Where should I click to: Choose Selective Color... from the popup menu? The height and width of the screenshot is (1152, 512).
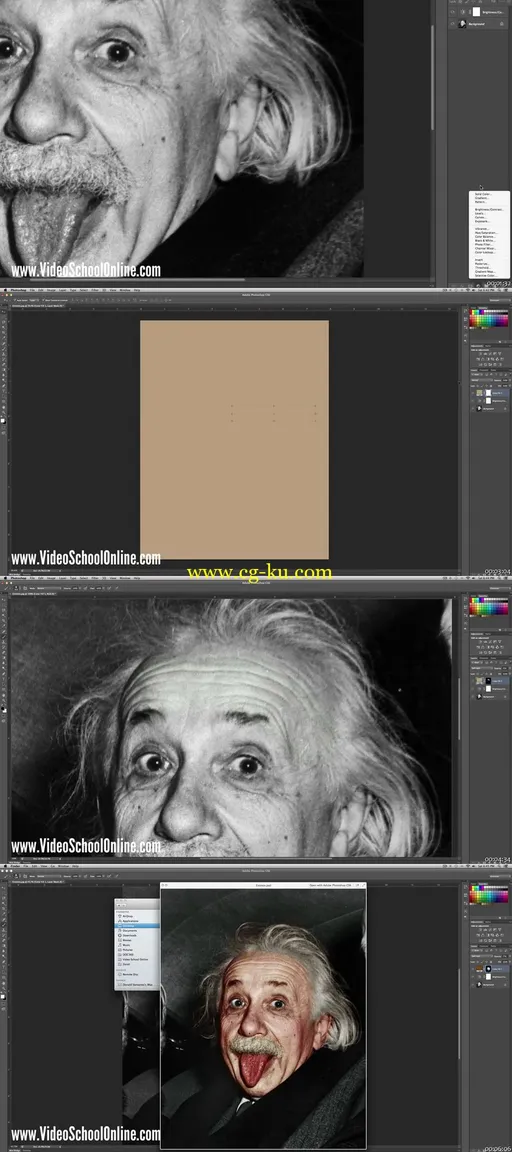pyautogui.click(x=486, y=276)
